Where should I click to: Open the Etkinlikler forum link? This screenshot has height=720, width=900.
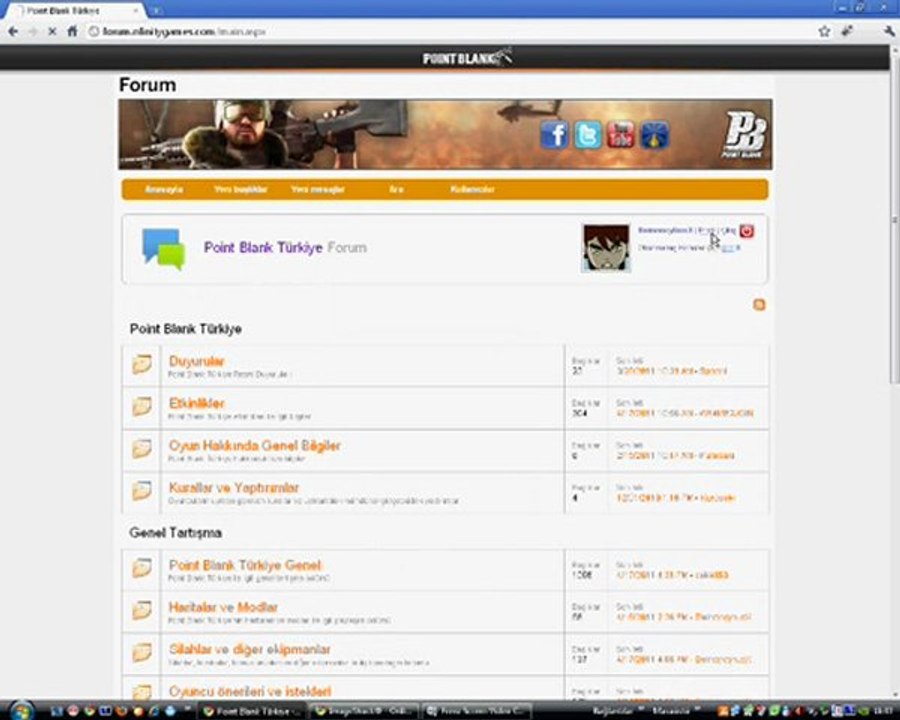pos(196,403)
